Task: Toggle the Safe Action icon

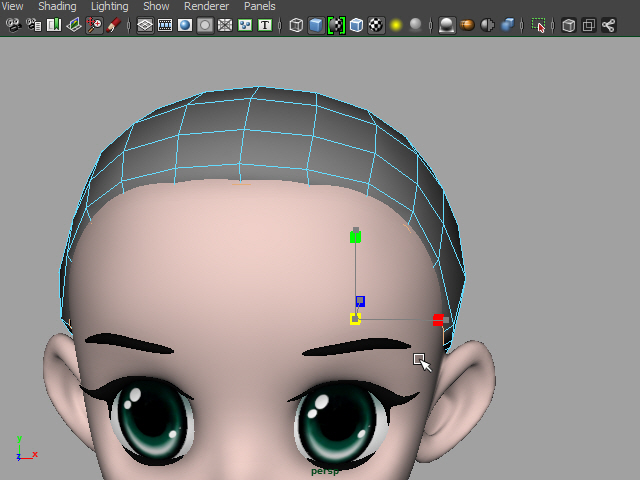Action: point(245,25)
